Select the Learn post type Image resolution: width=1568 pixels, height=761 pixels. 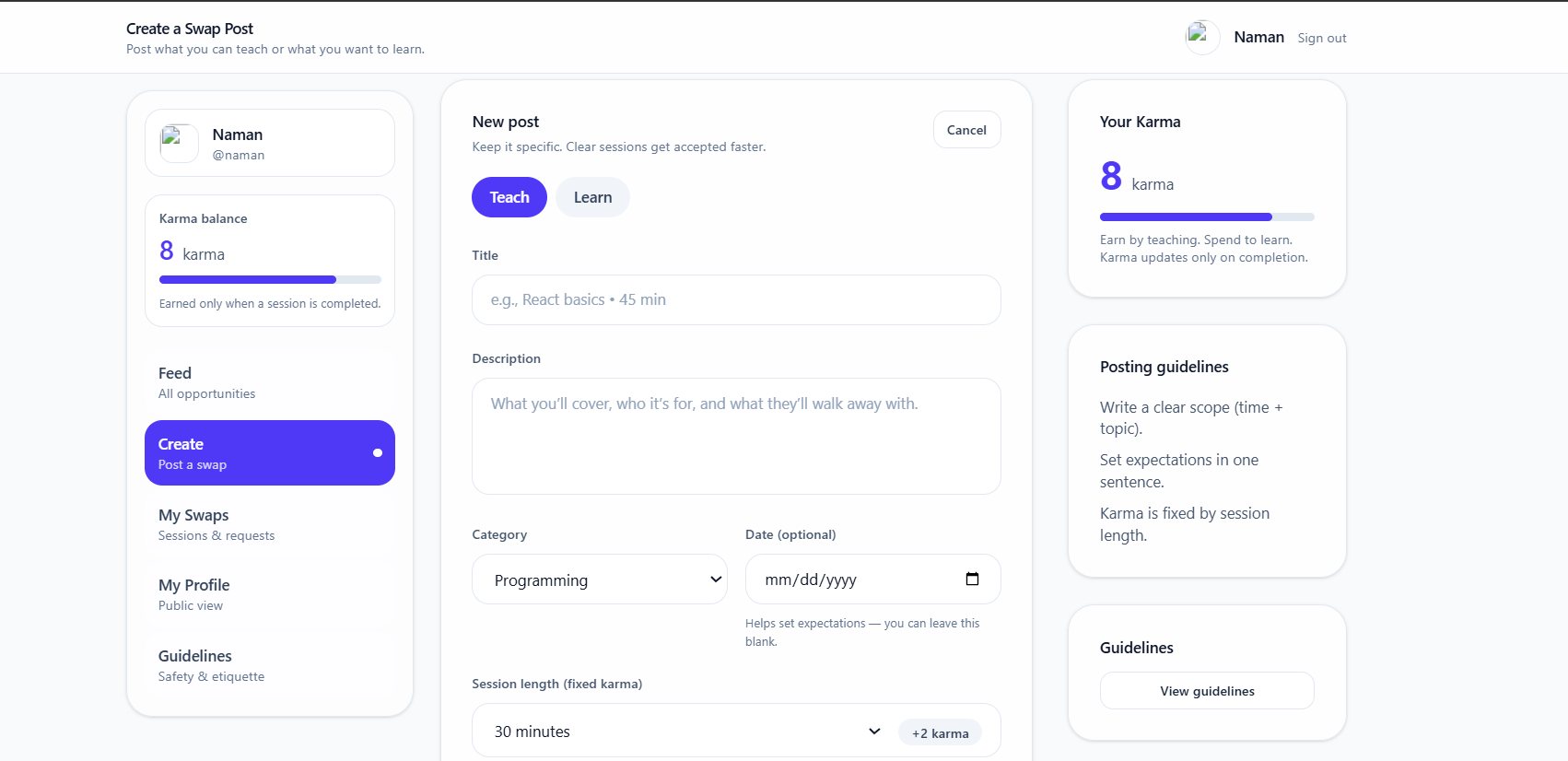coord(592,197)
